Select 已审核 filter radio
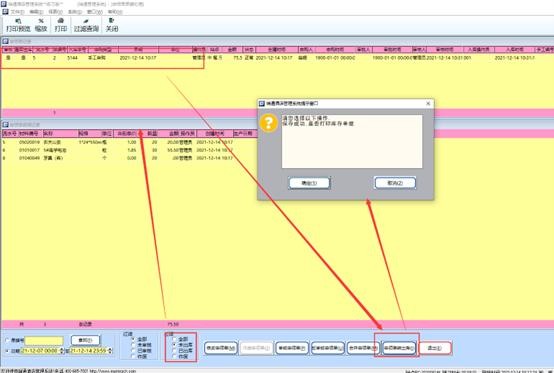The image size is (554, 373). [134, 350]
